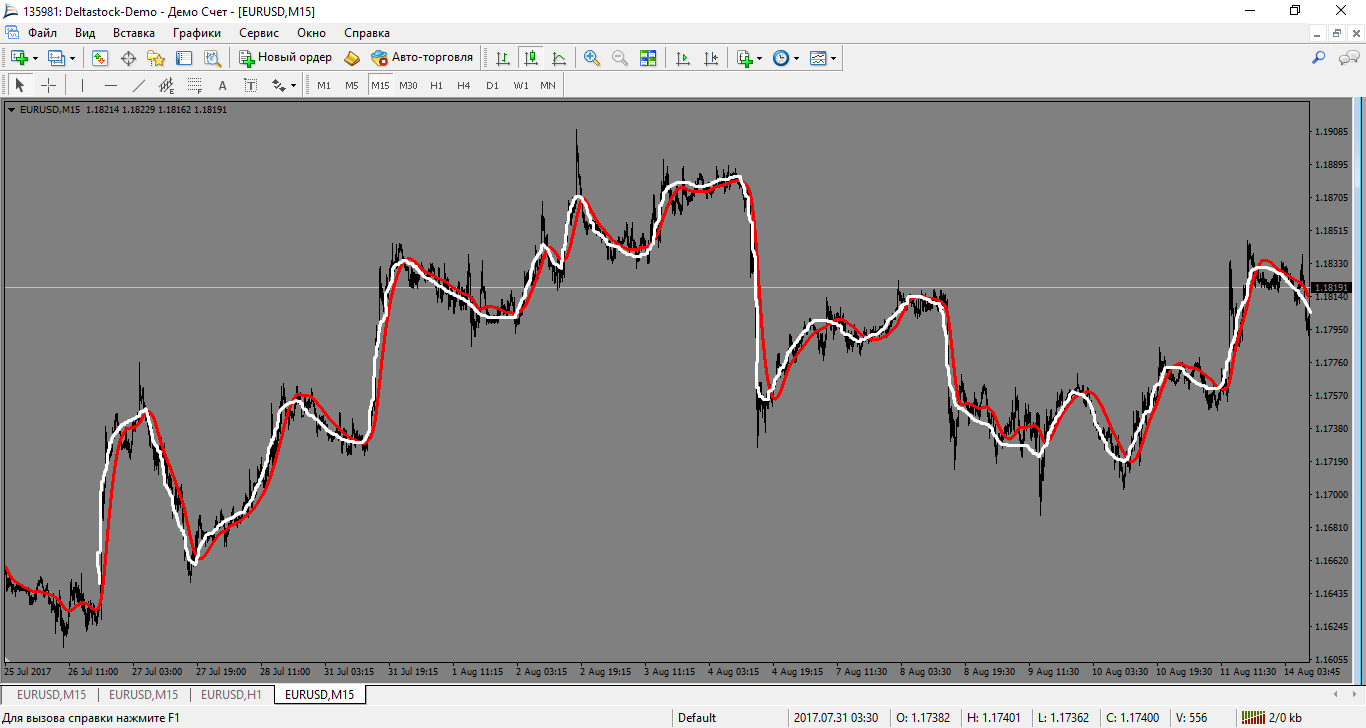Select the Text Label tool
This screenshot has height=728, width=1366.
(251, 85)
